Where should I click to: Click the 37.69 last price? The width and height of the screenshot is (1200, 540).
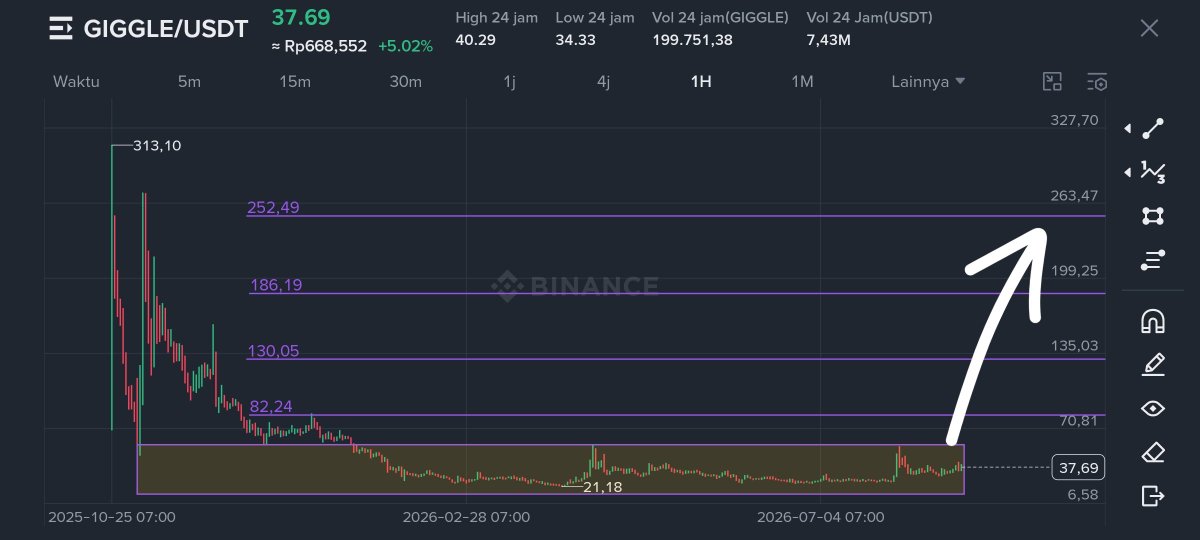[301, 18]
